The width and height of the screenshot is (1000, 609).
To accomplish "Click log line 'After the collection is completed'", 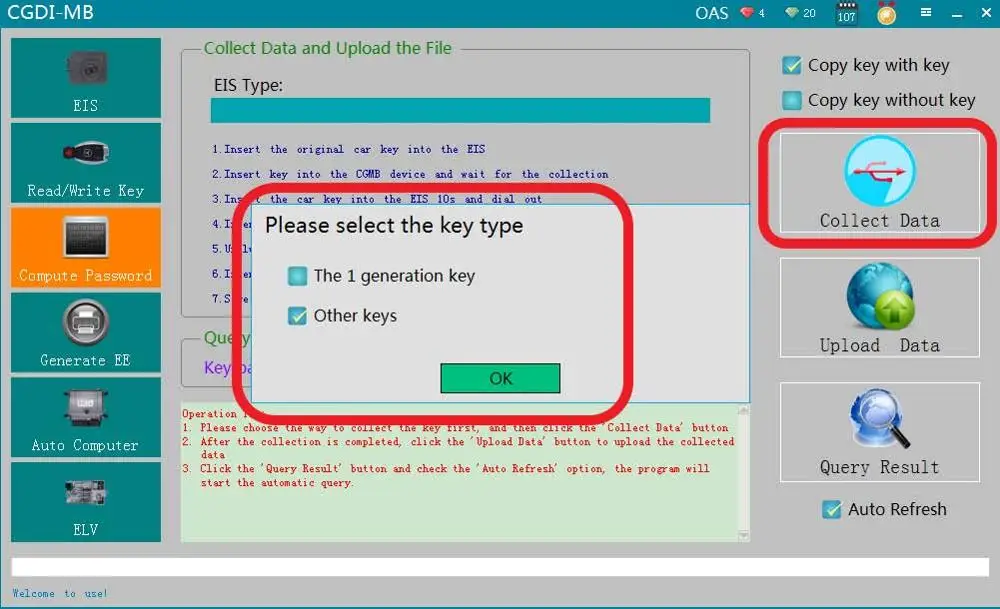I will pyautogui.click(x=458, y=448).
